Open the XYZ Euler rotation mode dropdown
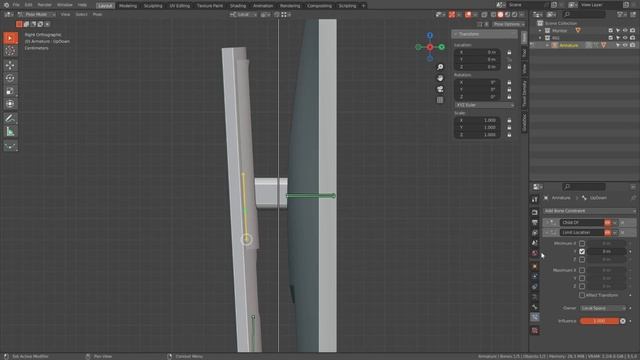Screen dimensions: 640x360 [x=484, y=105]
